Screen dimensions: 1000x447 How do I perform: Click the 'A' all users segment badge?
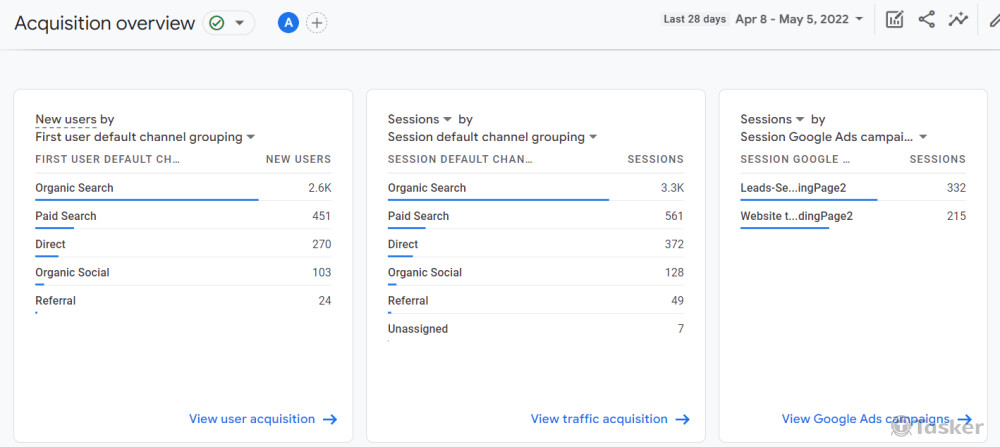(288, 22)
